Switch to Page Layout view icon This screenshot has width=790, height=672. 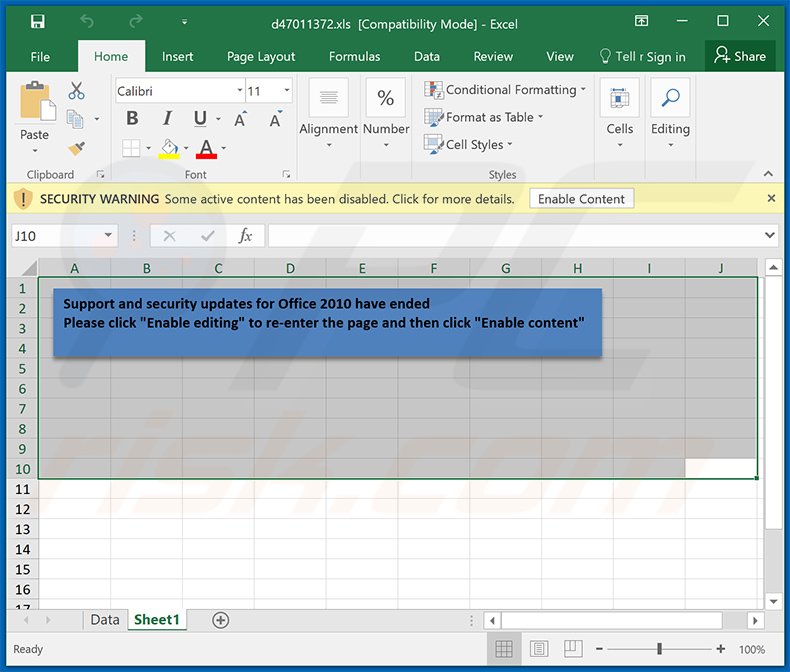pyautogui.click(x=539, y=649)
